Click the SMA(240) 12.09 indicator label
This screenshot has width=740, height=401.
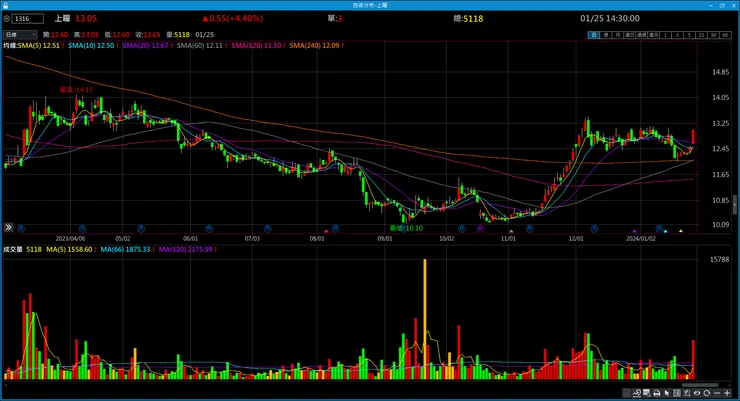314,46
